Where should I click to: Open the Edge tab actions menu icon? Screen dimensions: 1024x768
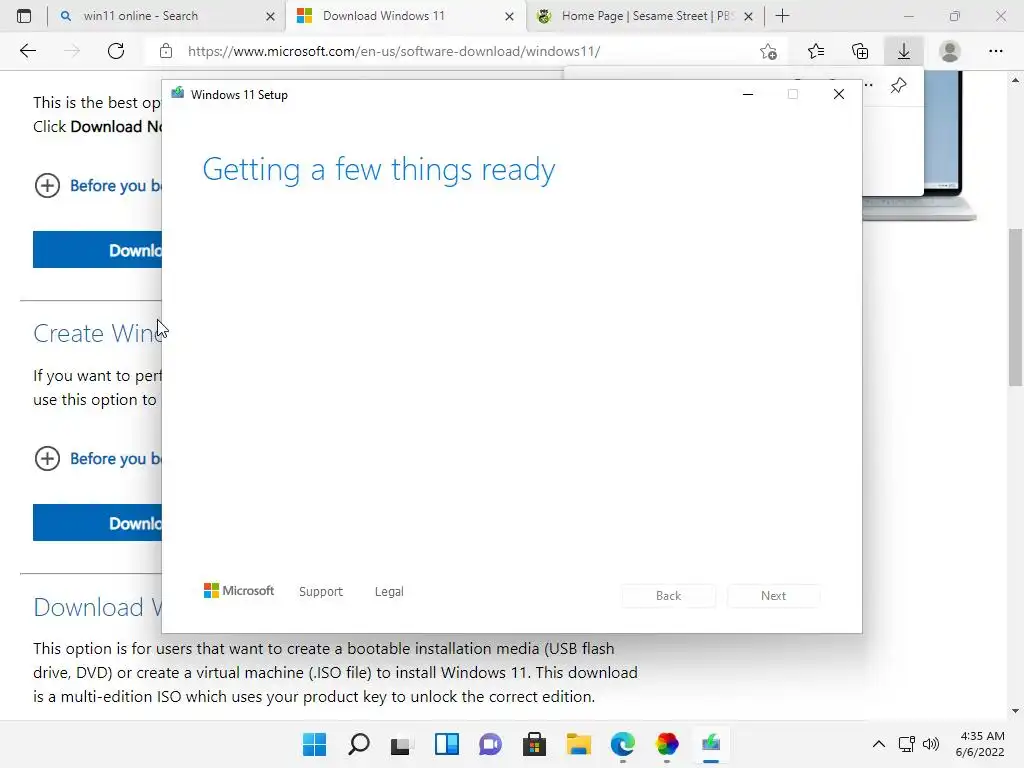coord(24,16)
